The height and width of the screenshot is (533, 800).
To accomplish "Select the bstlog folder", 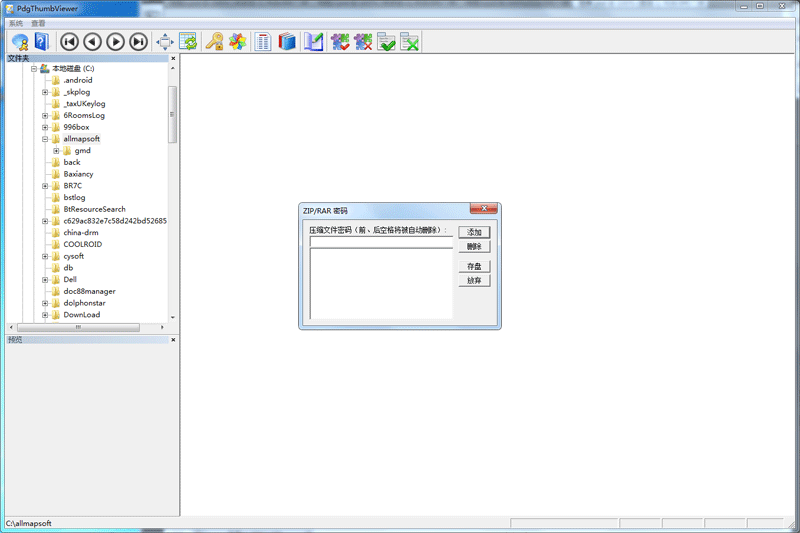I will (x=74, y=197).
